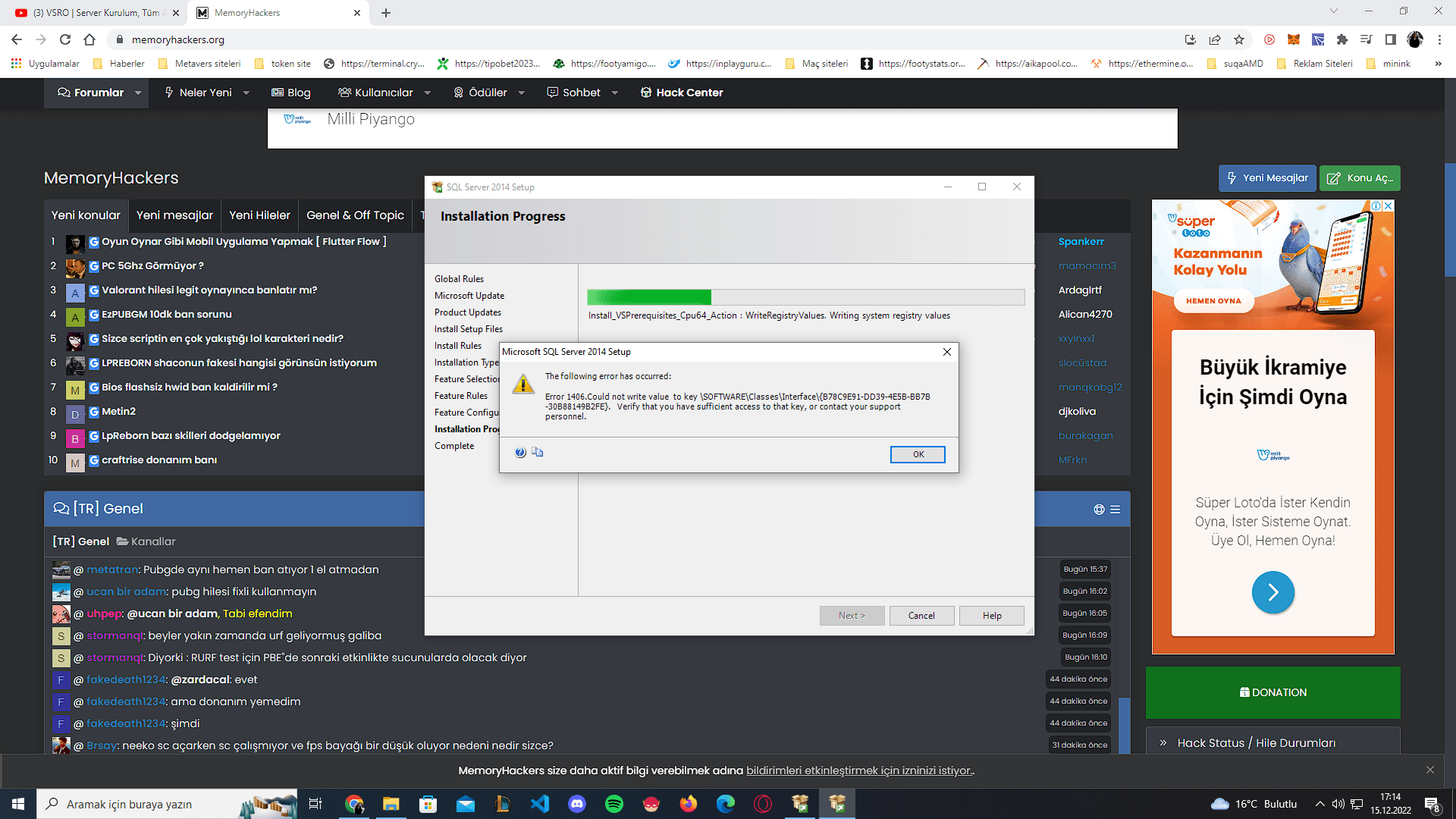Click Help button in SQL Server Setup

[992, 616]
